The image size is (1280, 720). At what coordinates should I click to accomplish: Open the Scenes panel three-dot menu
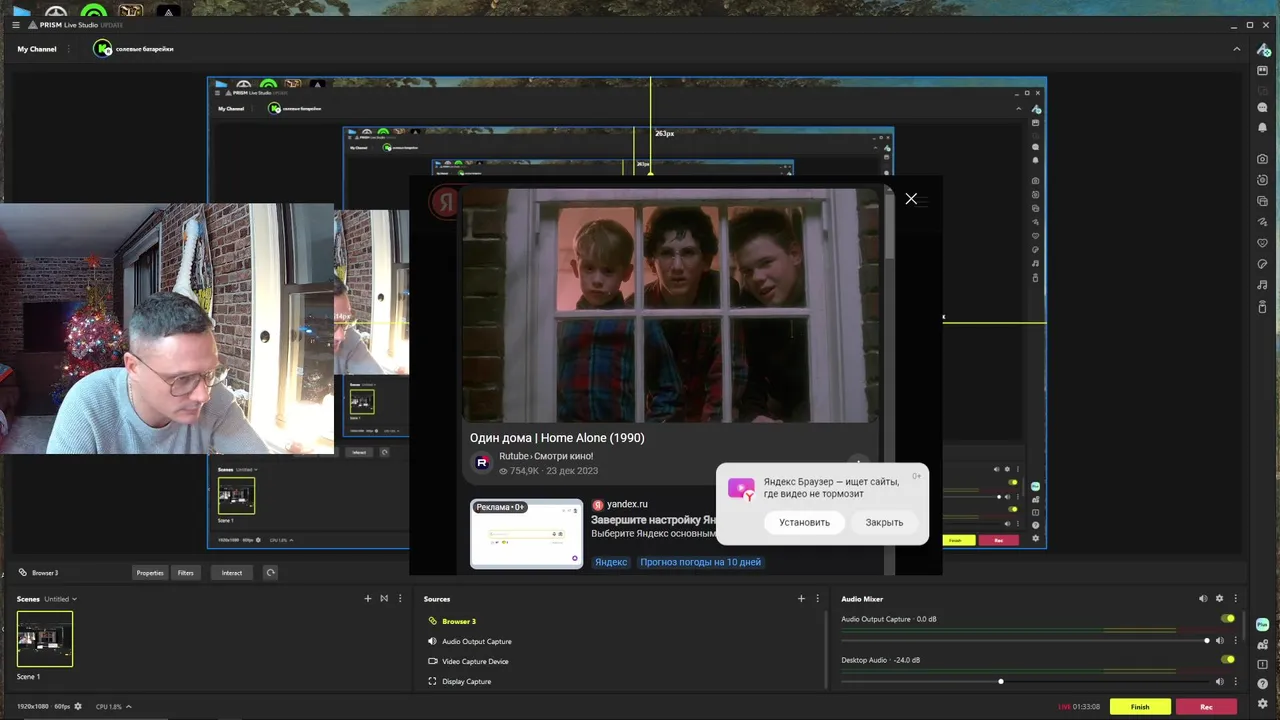[400, 598]
